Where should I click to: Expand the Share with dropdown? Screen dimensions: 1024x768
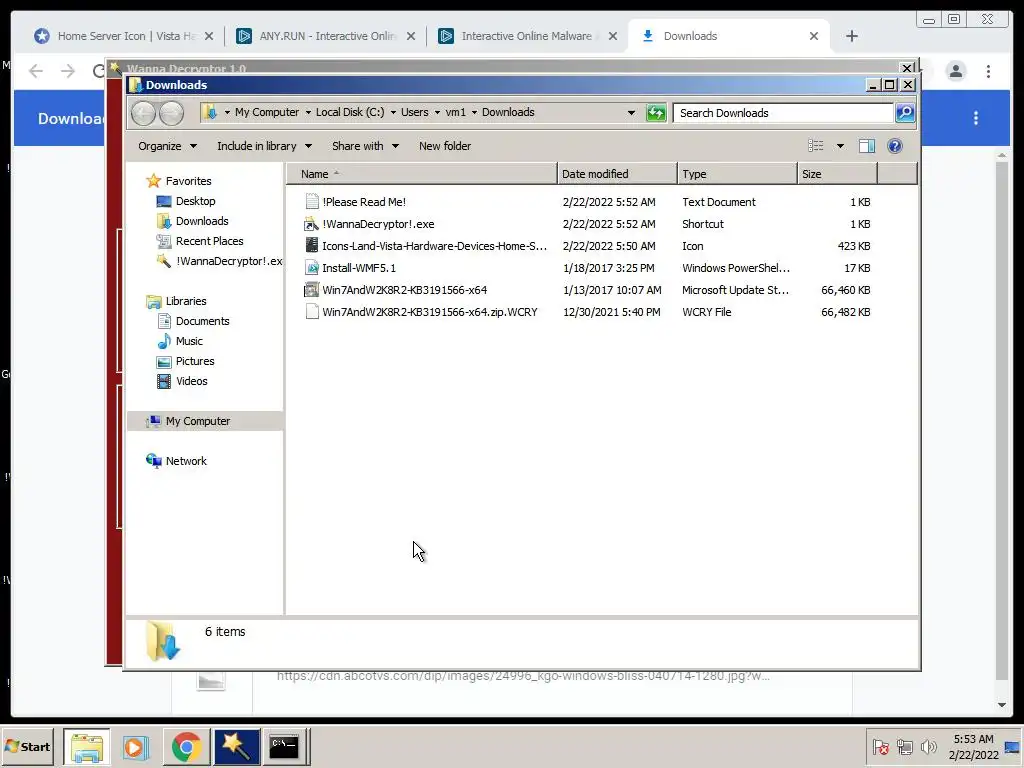tap(365, 146)
